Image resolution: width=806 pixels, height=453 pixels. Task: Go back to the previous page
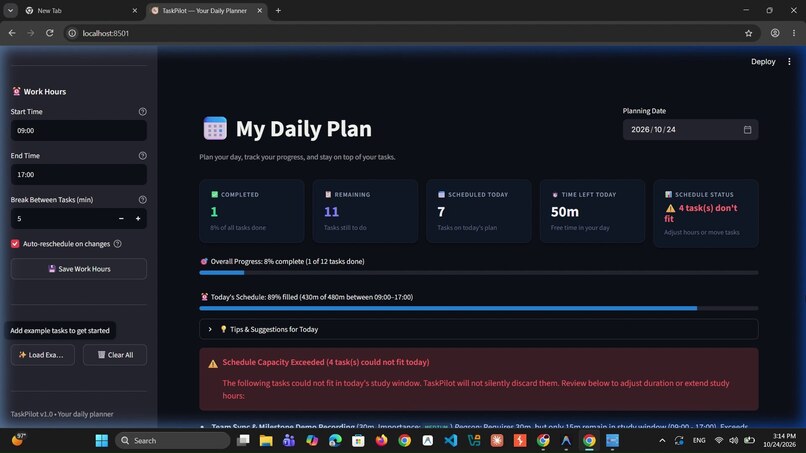12,33
